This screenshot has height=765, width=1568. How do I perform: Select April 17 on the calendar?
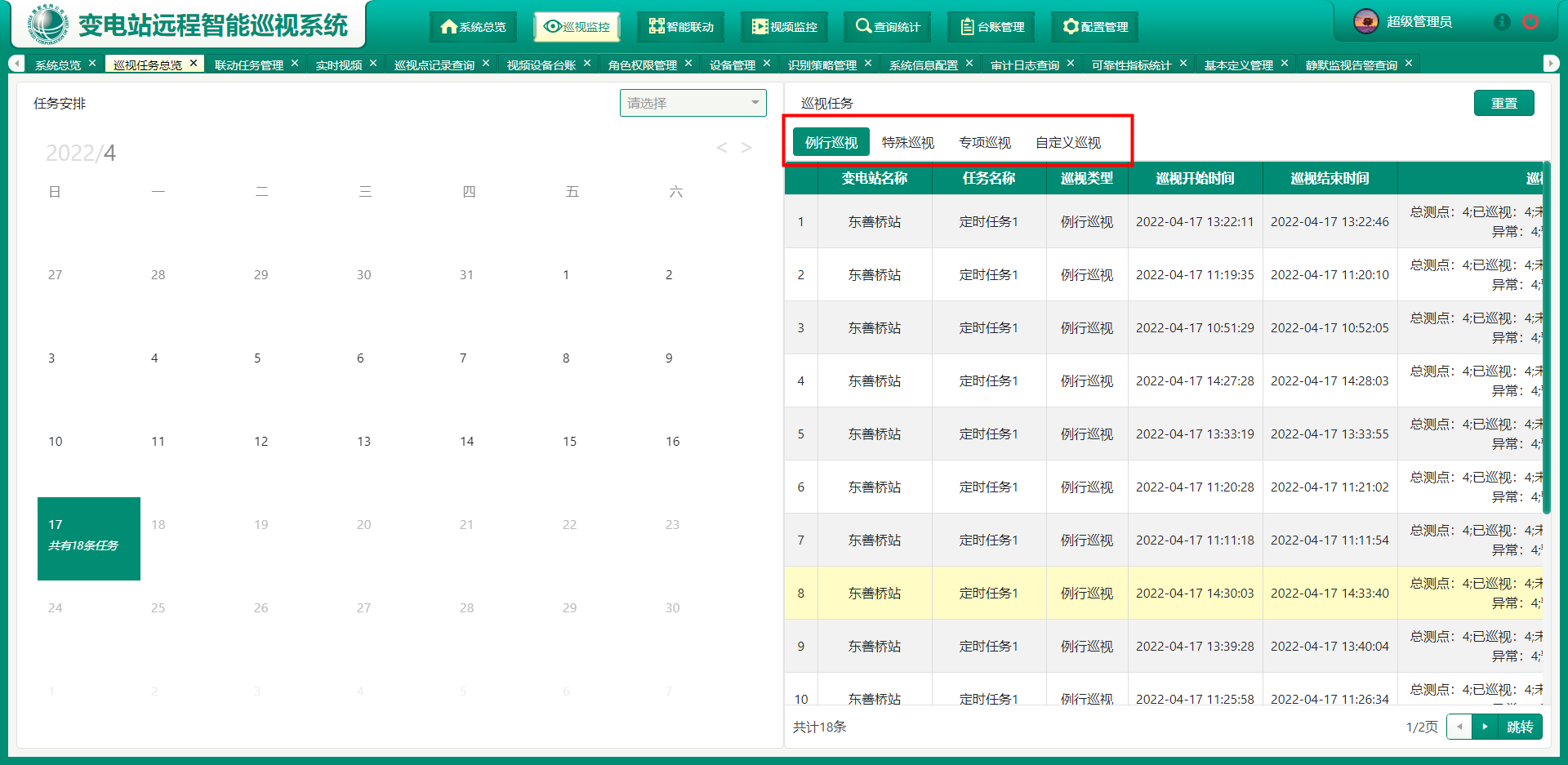(89, 538)
